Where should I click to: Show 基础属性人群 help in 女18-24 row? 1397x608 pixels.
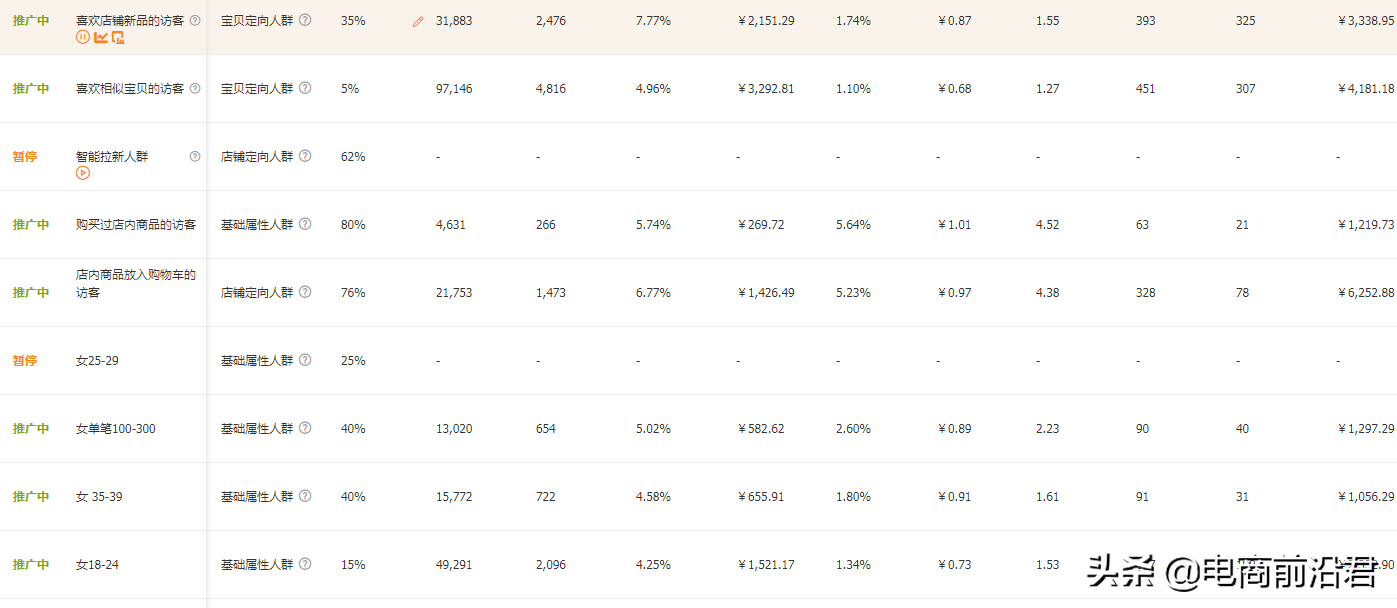click(305, 564)
